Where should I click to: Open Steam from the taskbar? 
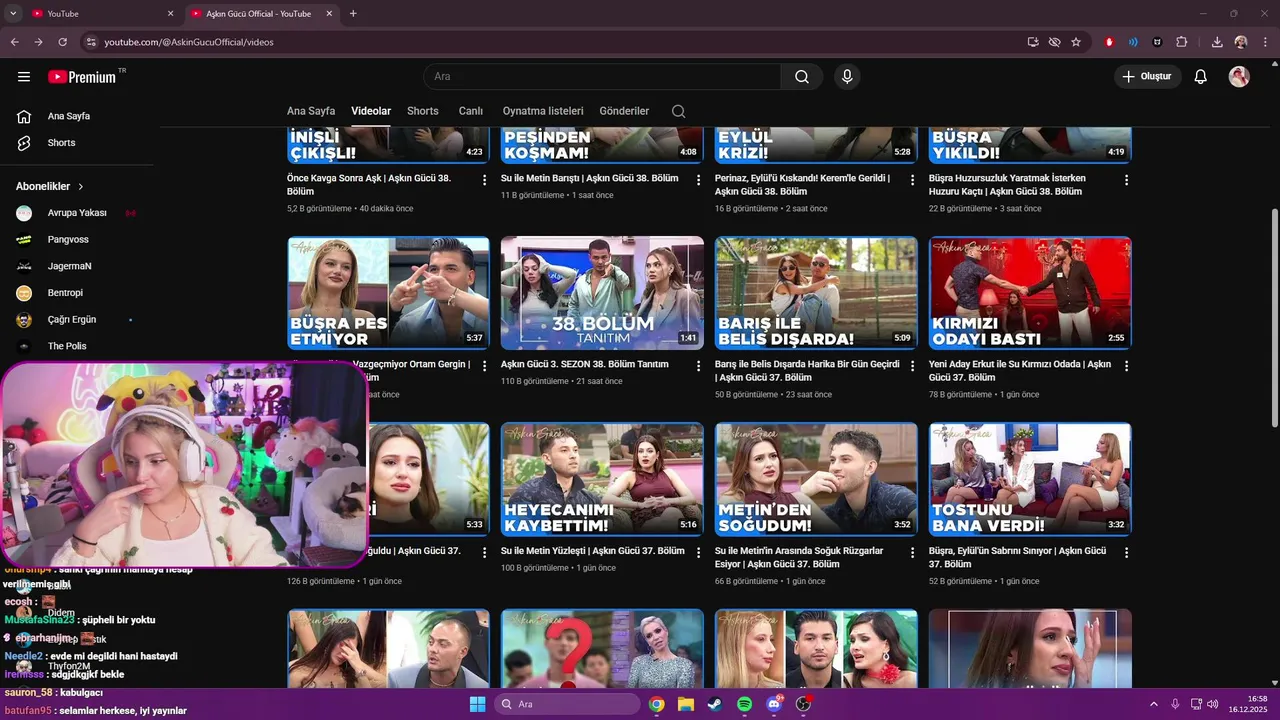pyautogui.click(x=715, y=704)
